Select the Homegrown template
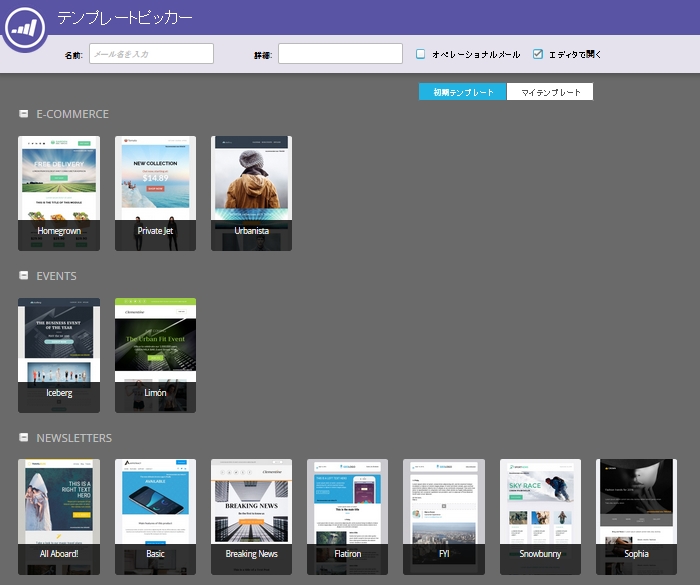Image resolution: width=700 pixels, height=585 pixels. [x=59, y=193]
